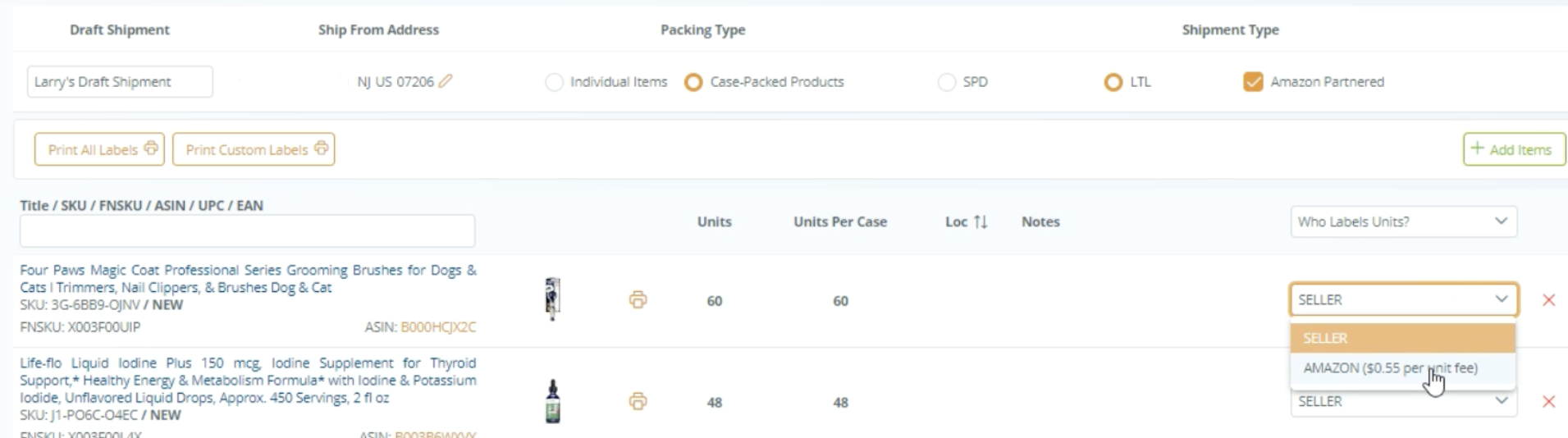
Task: Choose Case-Packed Products radio option
Action: (x=693, y=82)
